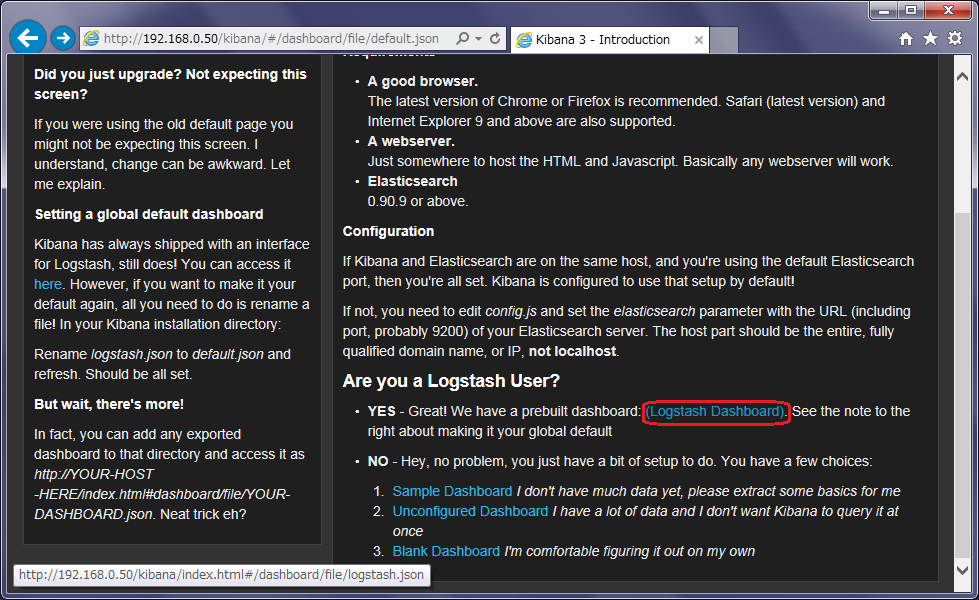Click the 'A webserver.' requirement item
The width and height of the screenshot is (979, 600).
click(x=411, y=142)
